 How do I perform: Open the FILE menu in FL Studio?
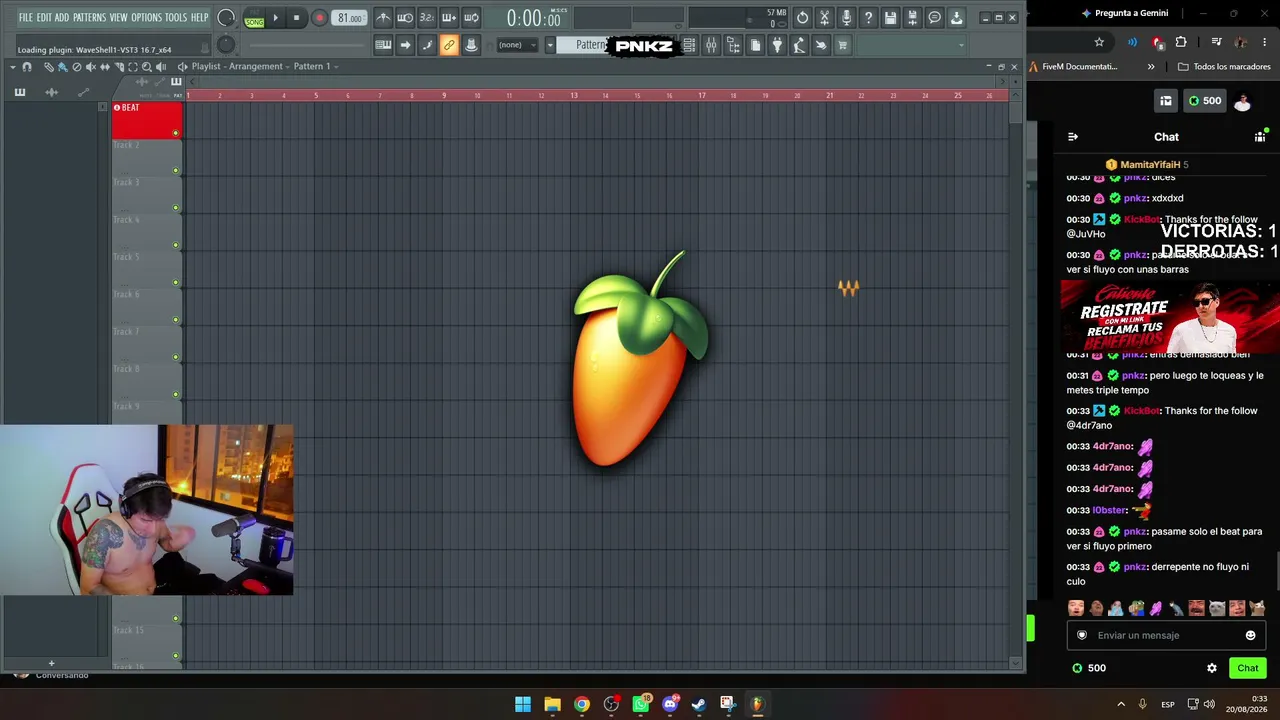pos(26,18)
